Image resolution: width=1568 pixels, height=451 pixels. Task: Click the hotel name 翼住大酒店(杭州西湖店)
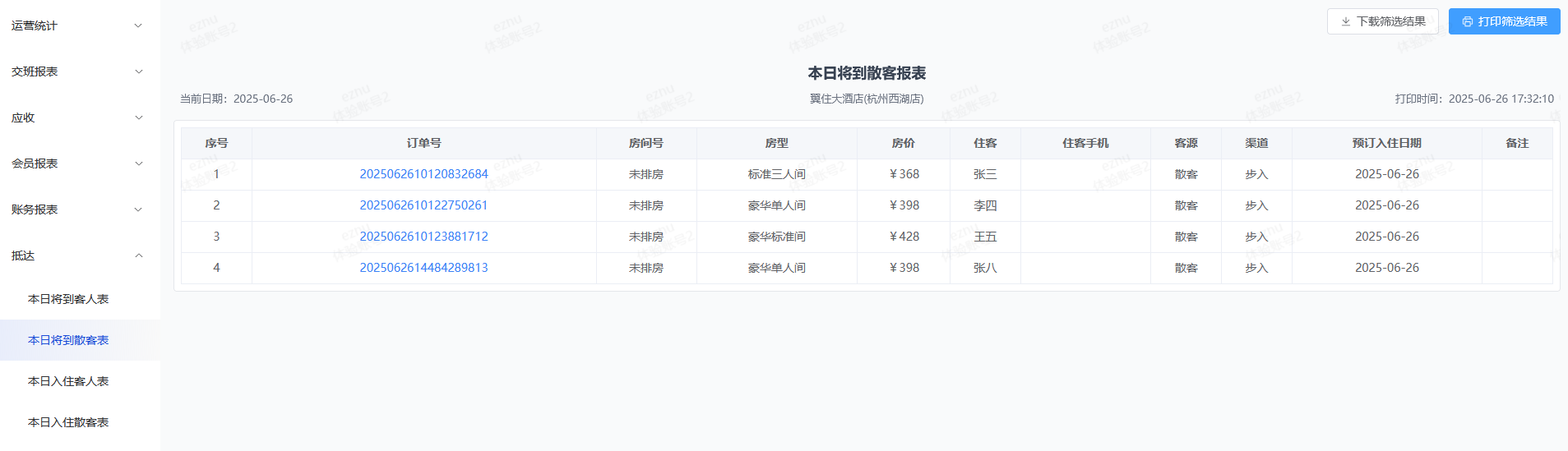click(867, 99)
